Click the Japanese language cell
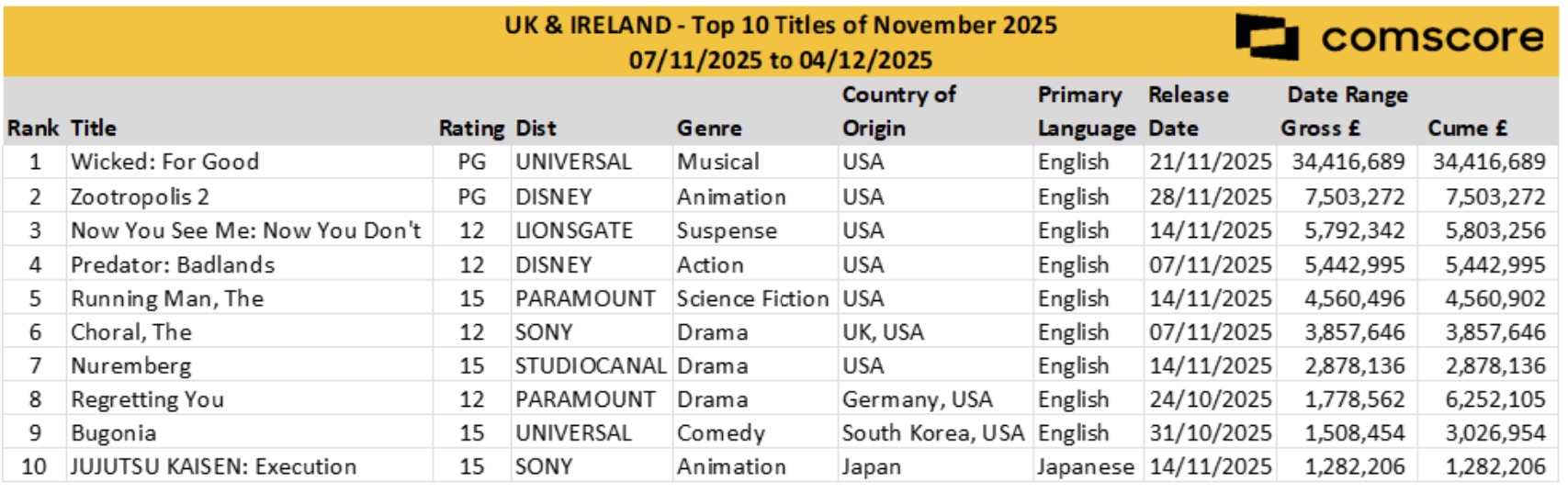 (1085, 466)
